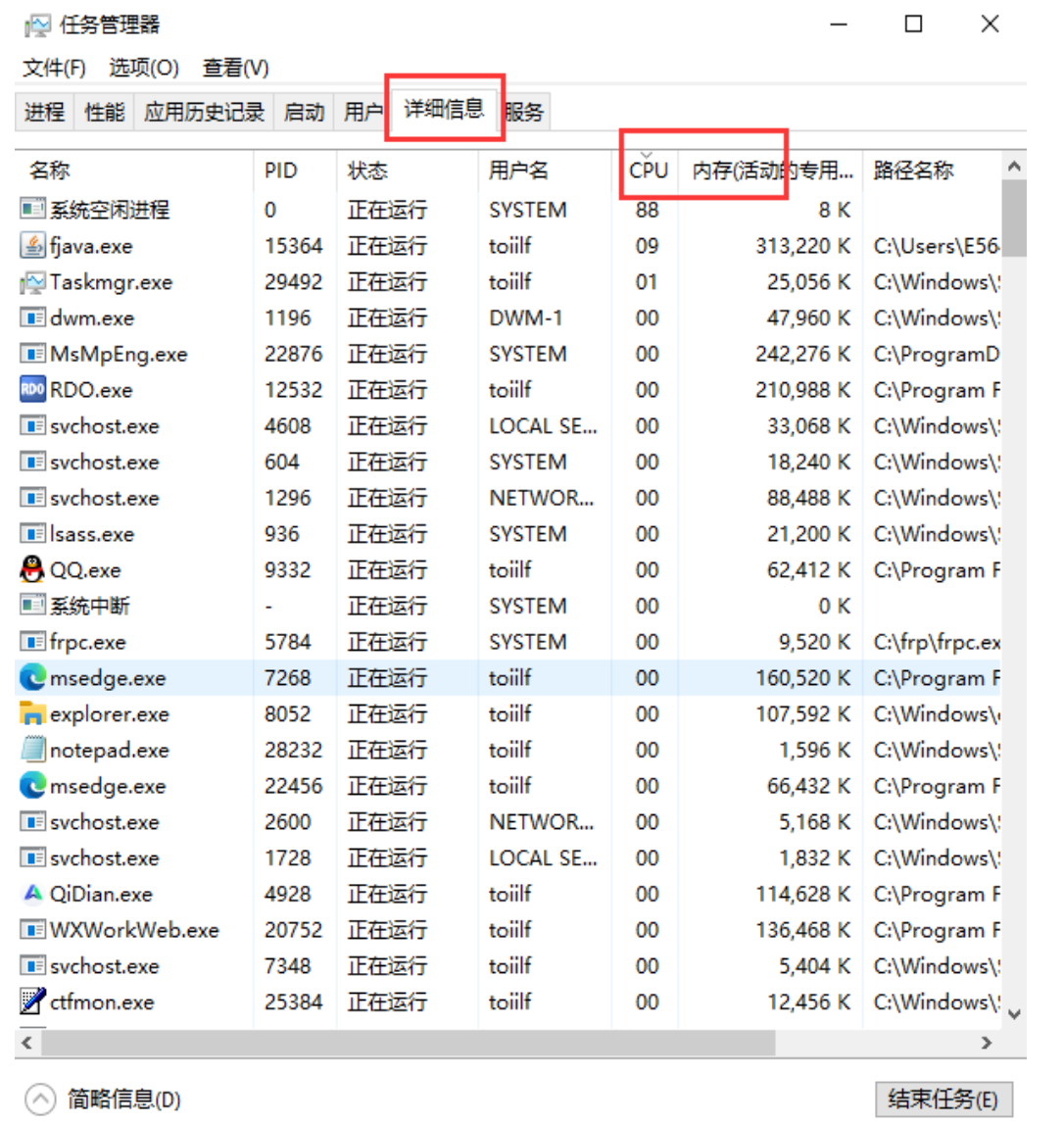This screenshot has width=1064, height=1124.
Task: Open the 查看(V) menu
Action: pyautogui.click(x=235, y=68)
